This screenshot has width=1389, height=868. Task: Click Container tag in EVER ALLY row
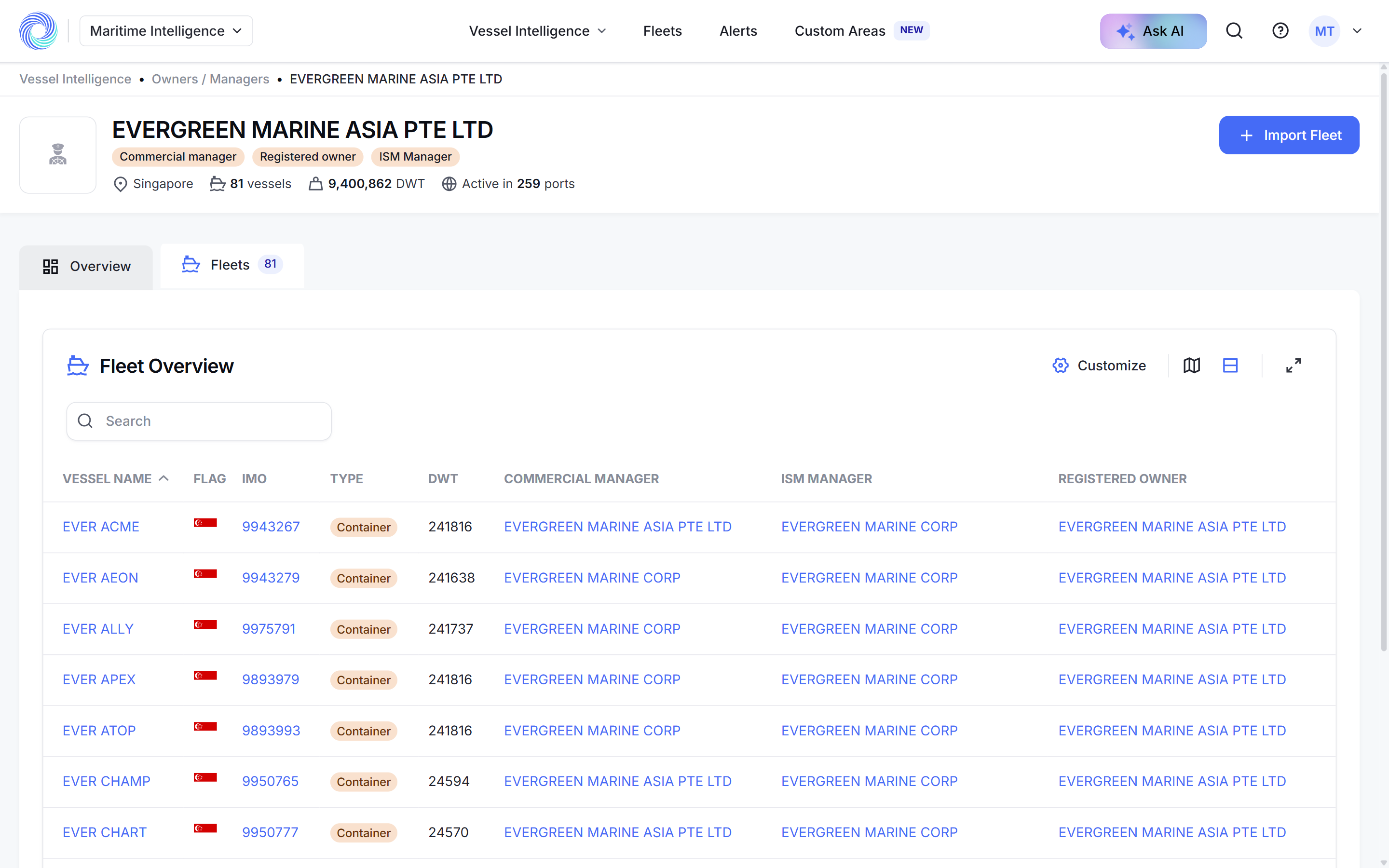tap(363, 629)
